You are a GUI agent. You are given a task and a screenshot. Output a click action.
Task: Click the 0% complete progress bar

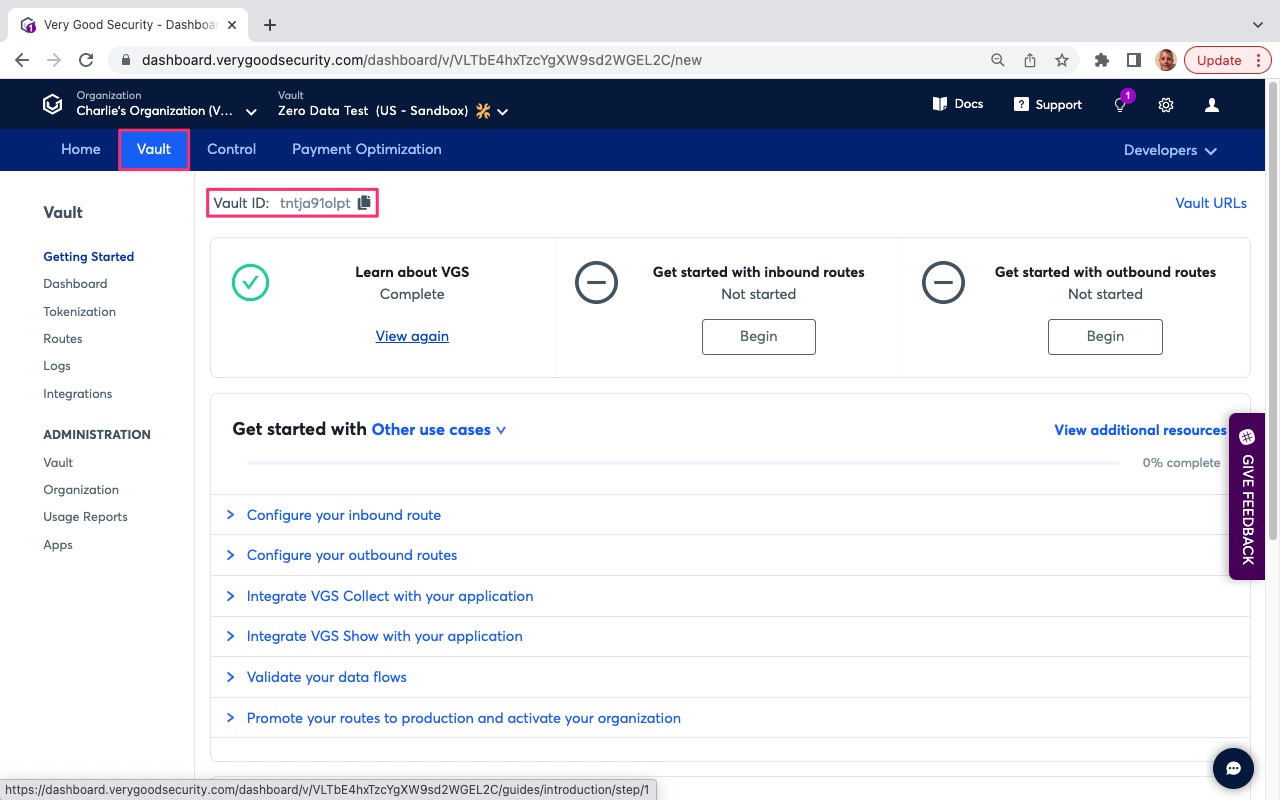click(x=683, y=463)
